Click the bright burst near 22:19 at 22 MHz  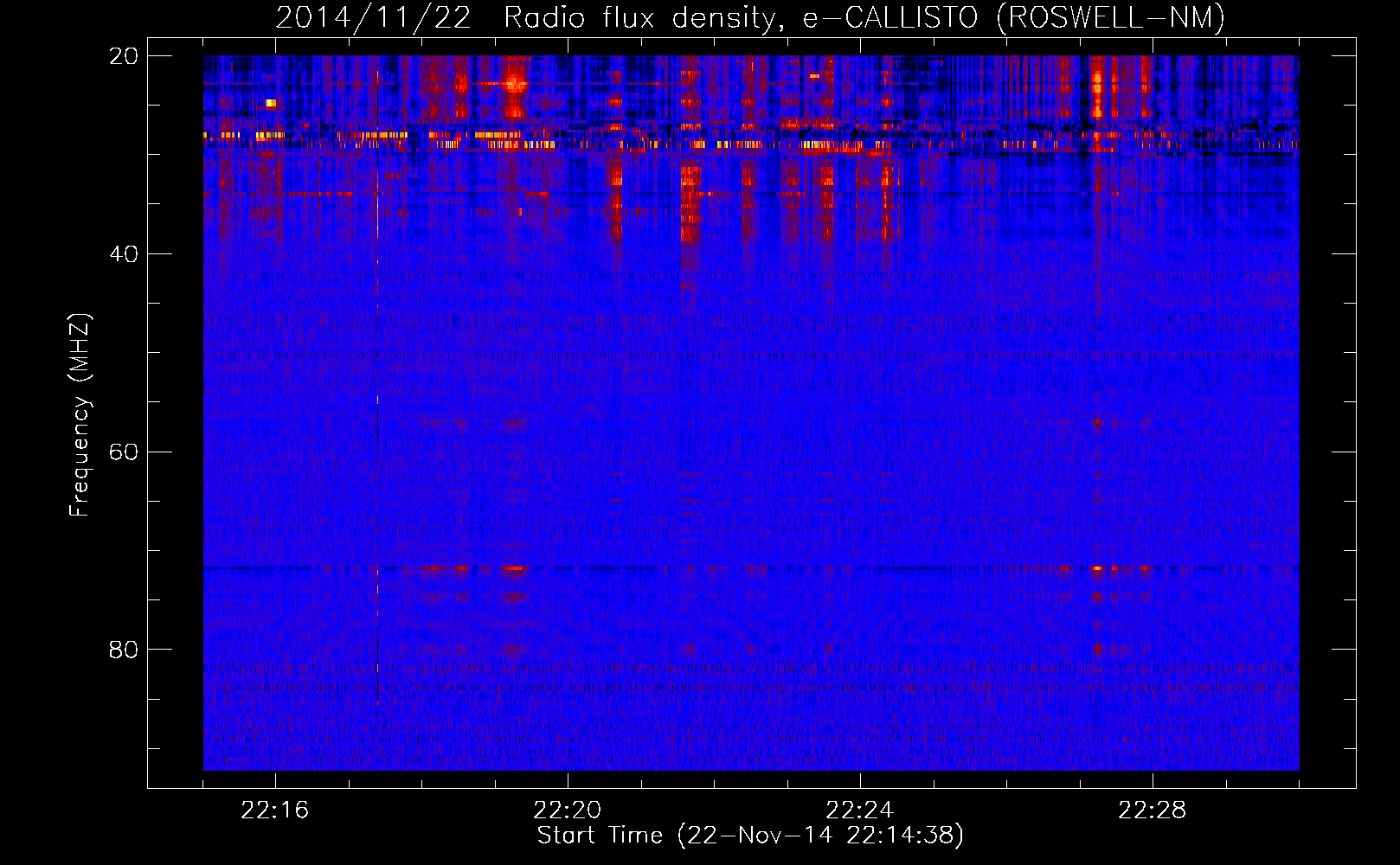(515, 84)
